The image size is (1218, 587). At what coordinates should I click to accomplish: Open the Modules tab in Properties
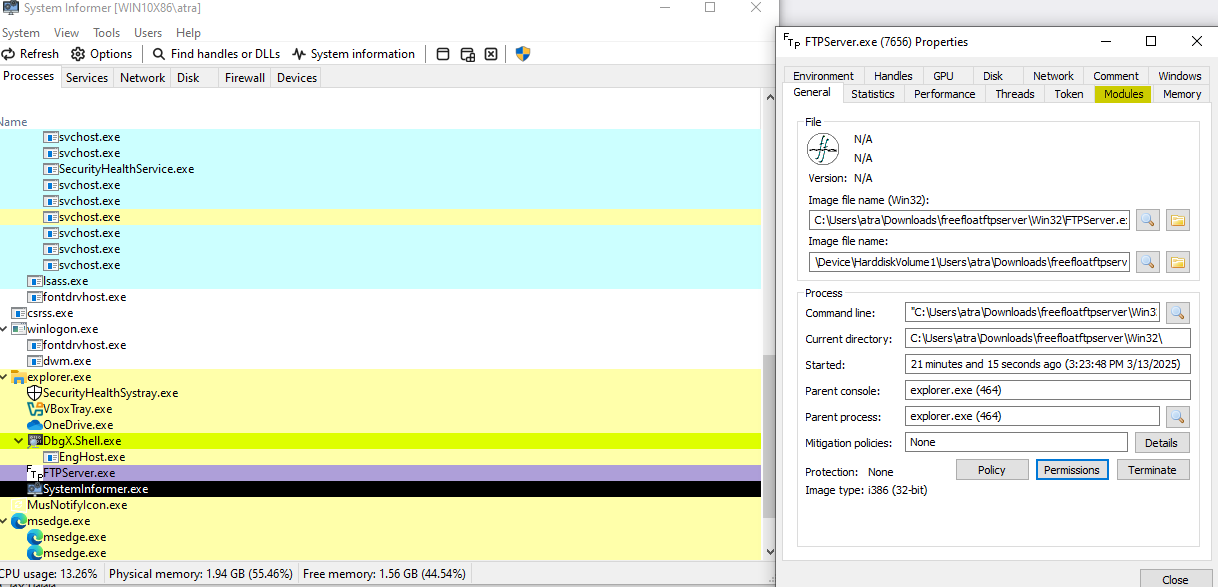(x=1123, y=94)
